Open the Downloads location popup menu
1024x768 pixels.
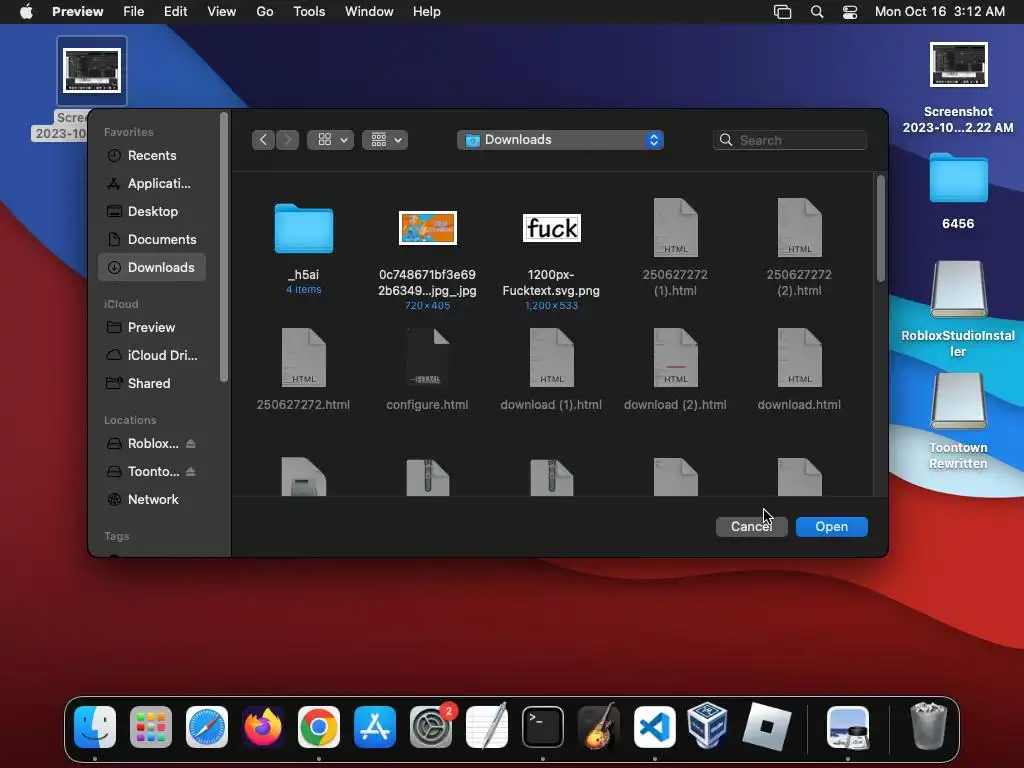(x=560, y=140)
